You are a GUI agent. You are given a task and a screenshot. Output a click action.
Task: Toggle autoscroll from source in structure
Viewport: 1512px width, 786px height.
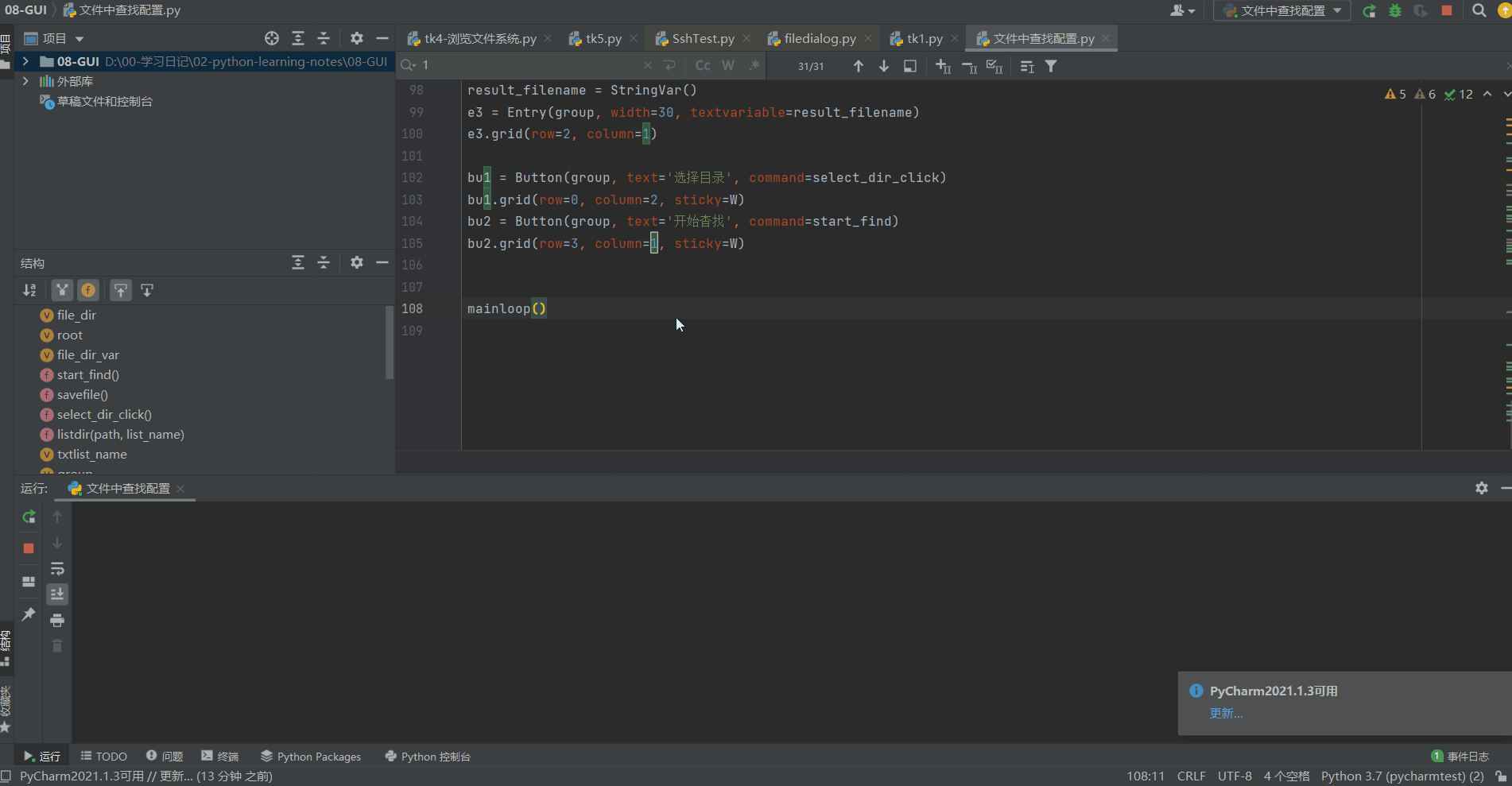click(147, 290)
